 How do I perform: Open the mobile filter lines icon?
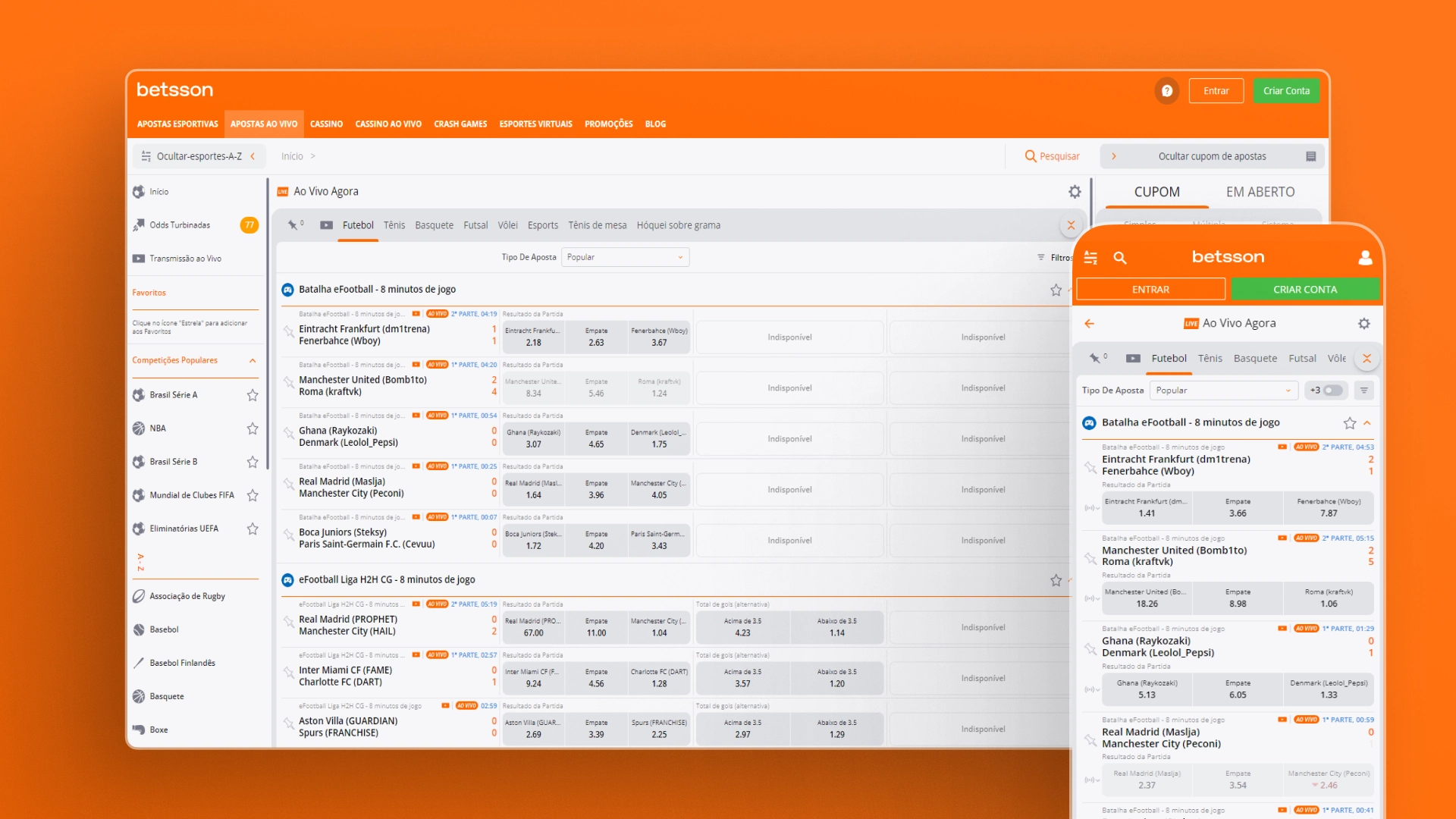point(1363,391)
